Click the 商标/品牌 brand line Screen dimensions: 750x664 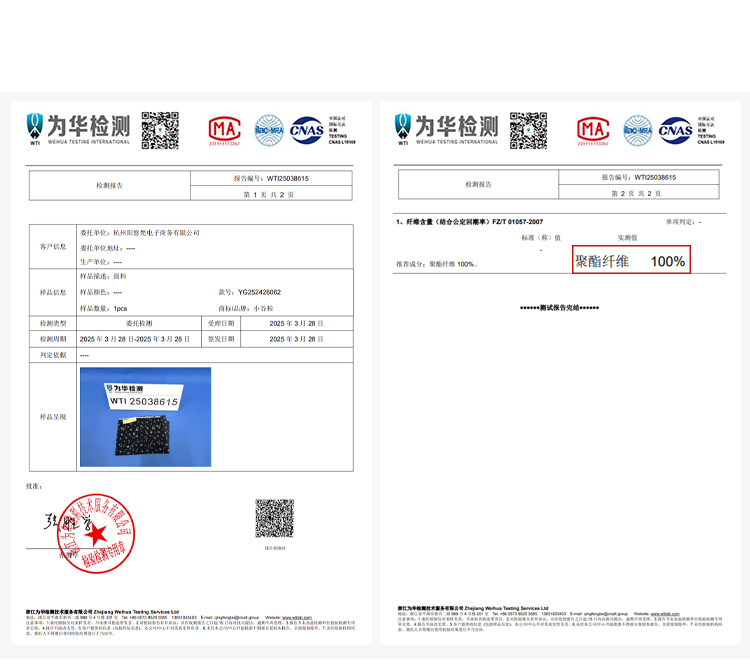click(246, 309)
